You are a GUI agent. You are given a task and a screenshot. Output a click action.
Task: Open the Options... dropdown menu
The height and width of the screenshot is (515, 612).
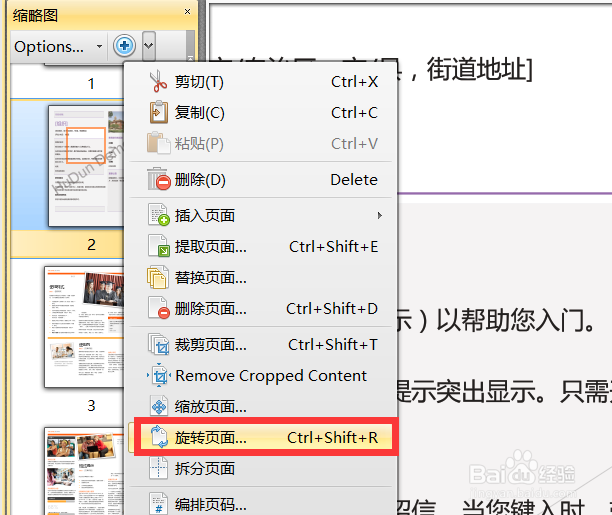[58, 46]
